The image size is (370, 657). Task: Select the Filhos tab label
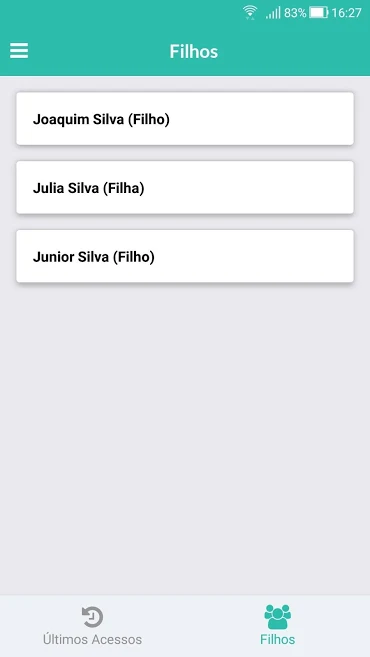pyautogui.click(x=277, y=640)
